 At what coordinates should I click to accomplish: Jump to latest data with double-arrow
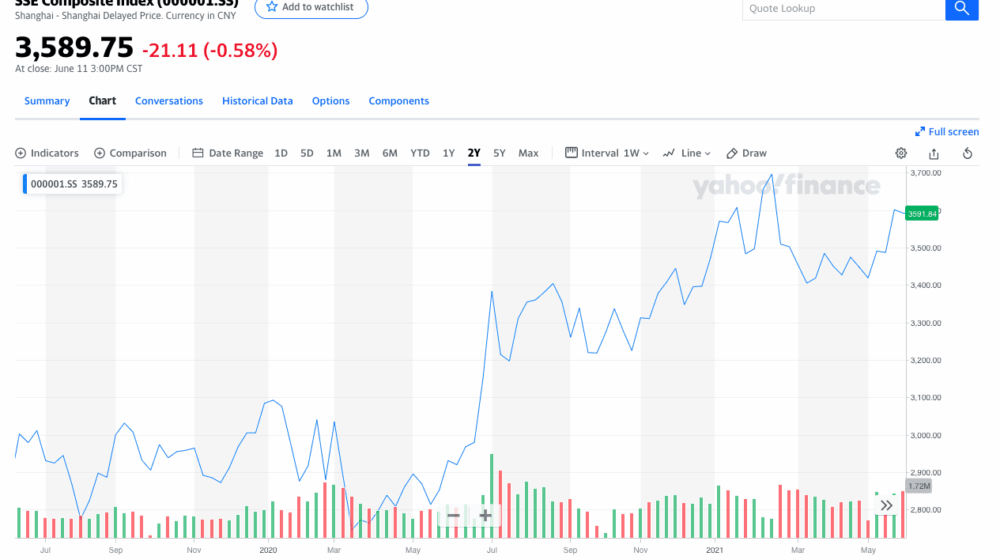pyautogui.click(x=886, y=505)
